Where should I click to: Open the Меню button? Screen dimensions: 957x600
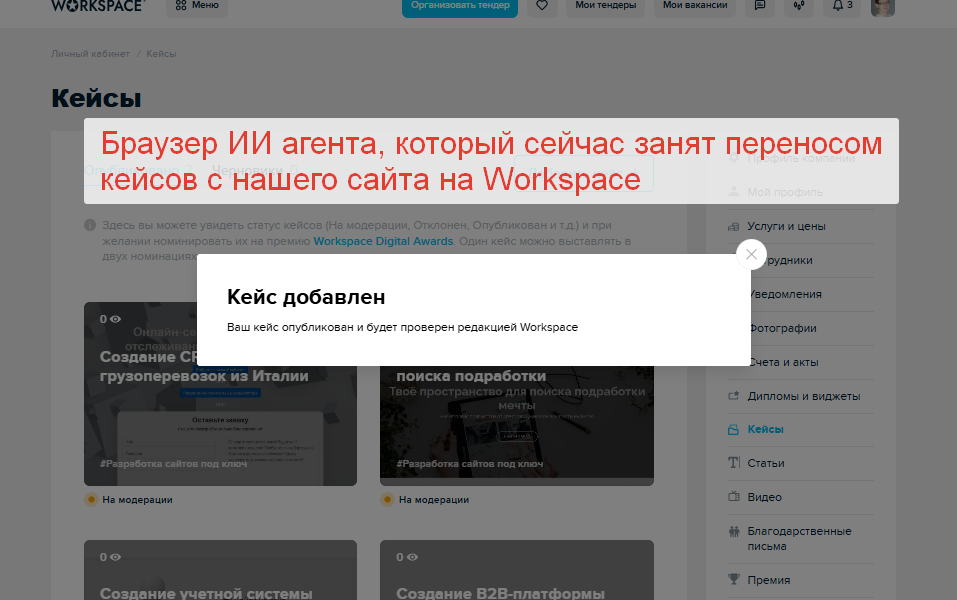pos(197,5)
